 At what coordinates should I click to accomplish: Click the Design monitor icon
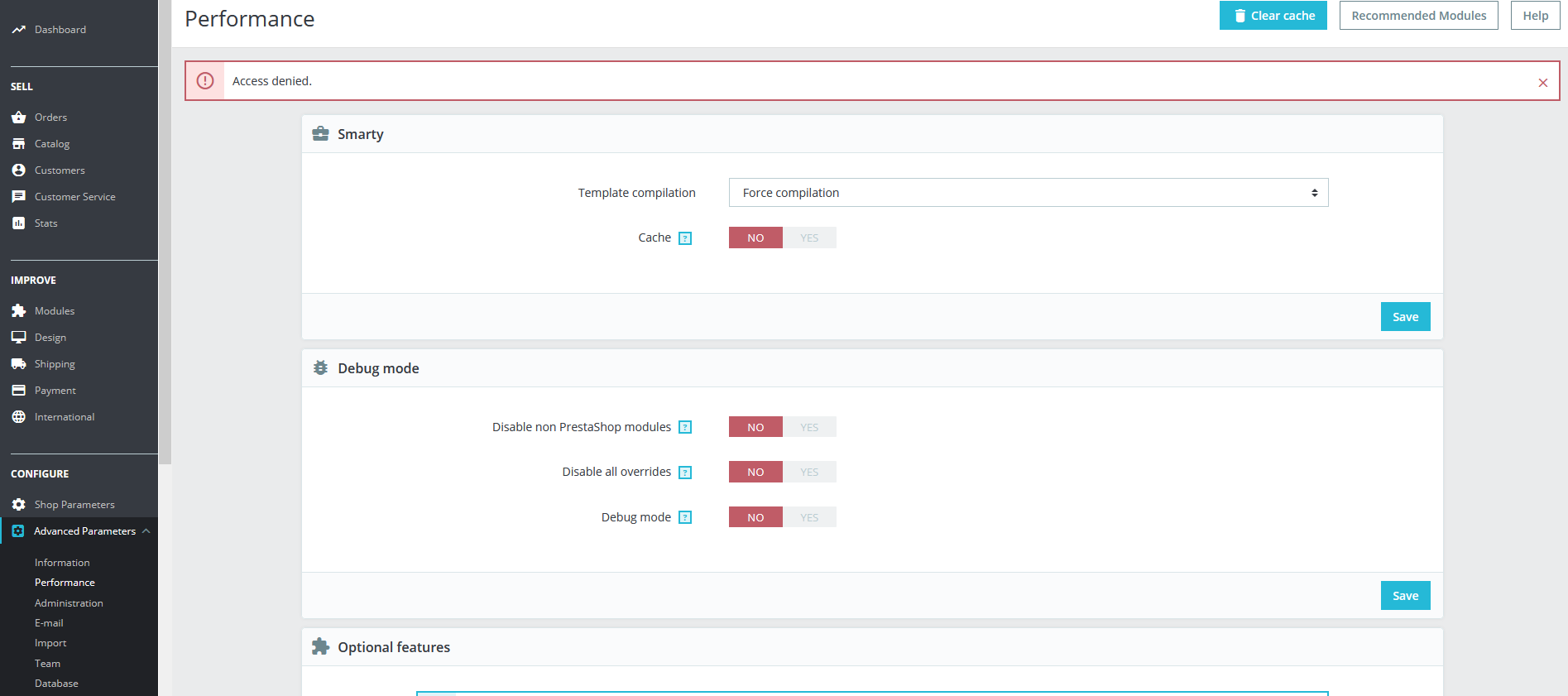[18, 338]
